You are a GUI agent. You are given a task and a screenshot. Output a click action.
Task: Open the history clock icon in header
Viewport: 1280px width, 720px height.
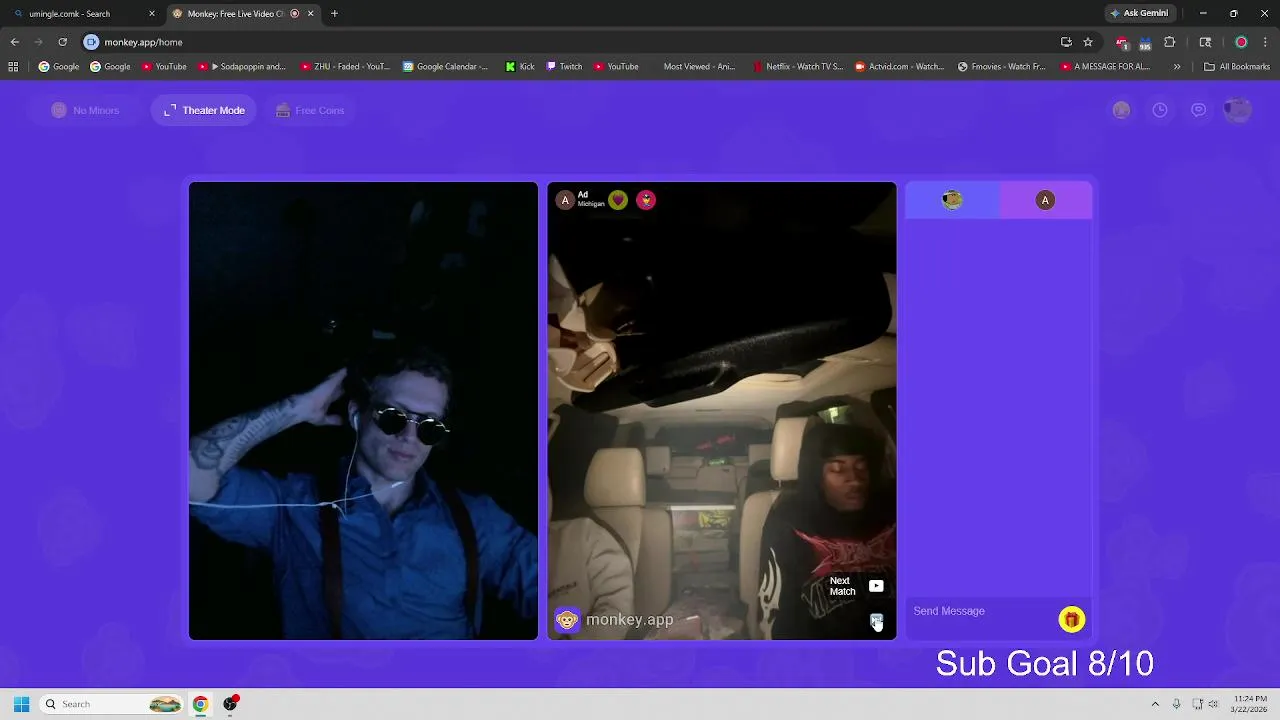point(1160,110)
